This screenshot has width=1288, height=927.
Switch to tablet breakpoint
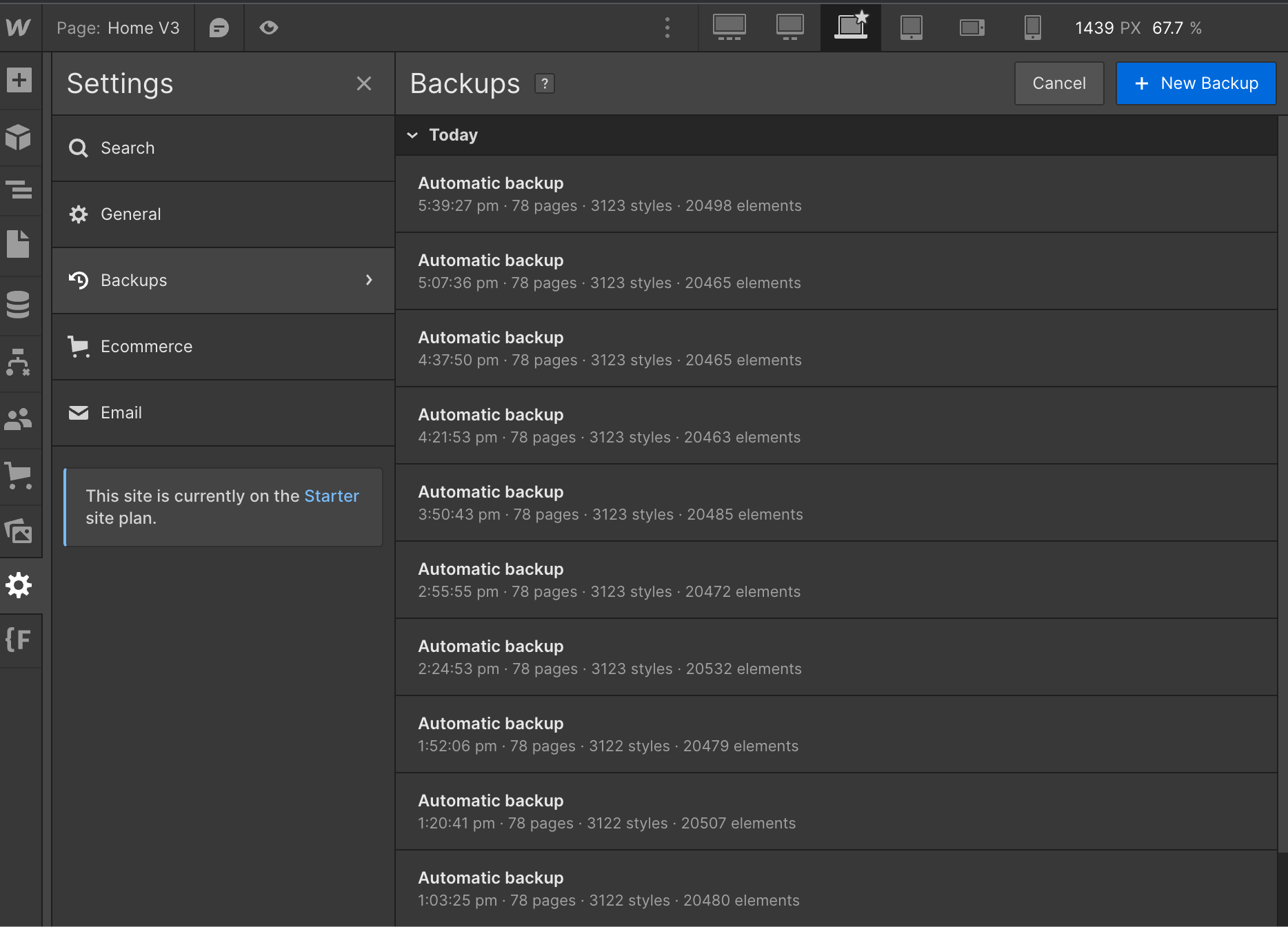[910, 28]
